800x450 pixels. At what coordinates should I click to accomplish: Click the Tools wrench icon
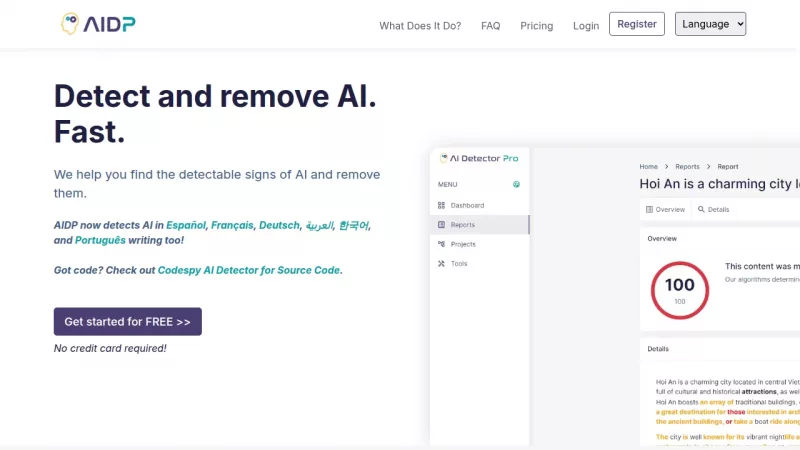pos(441,263)
